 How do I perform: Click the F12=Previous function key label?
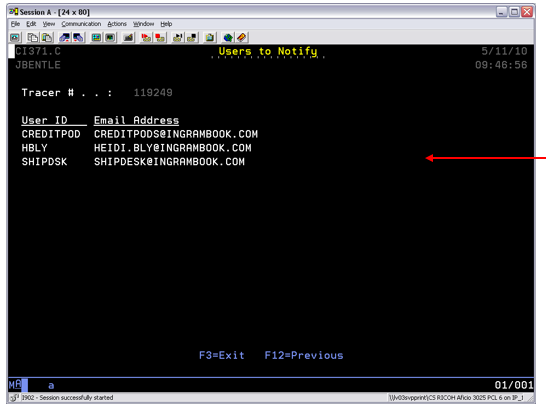[x=304, y=355]
